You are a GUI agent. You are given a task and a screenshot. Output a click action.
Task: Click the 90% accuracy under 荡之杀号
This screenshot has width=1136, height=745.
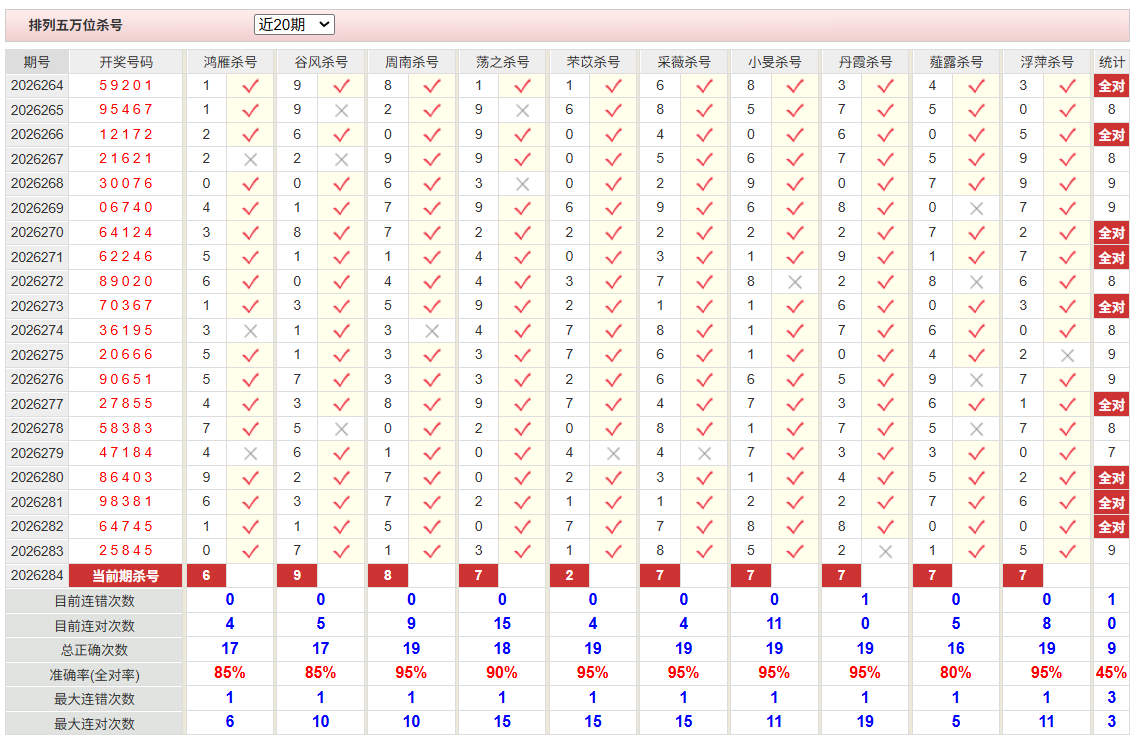[x=502, y=673]
